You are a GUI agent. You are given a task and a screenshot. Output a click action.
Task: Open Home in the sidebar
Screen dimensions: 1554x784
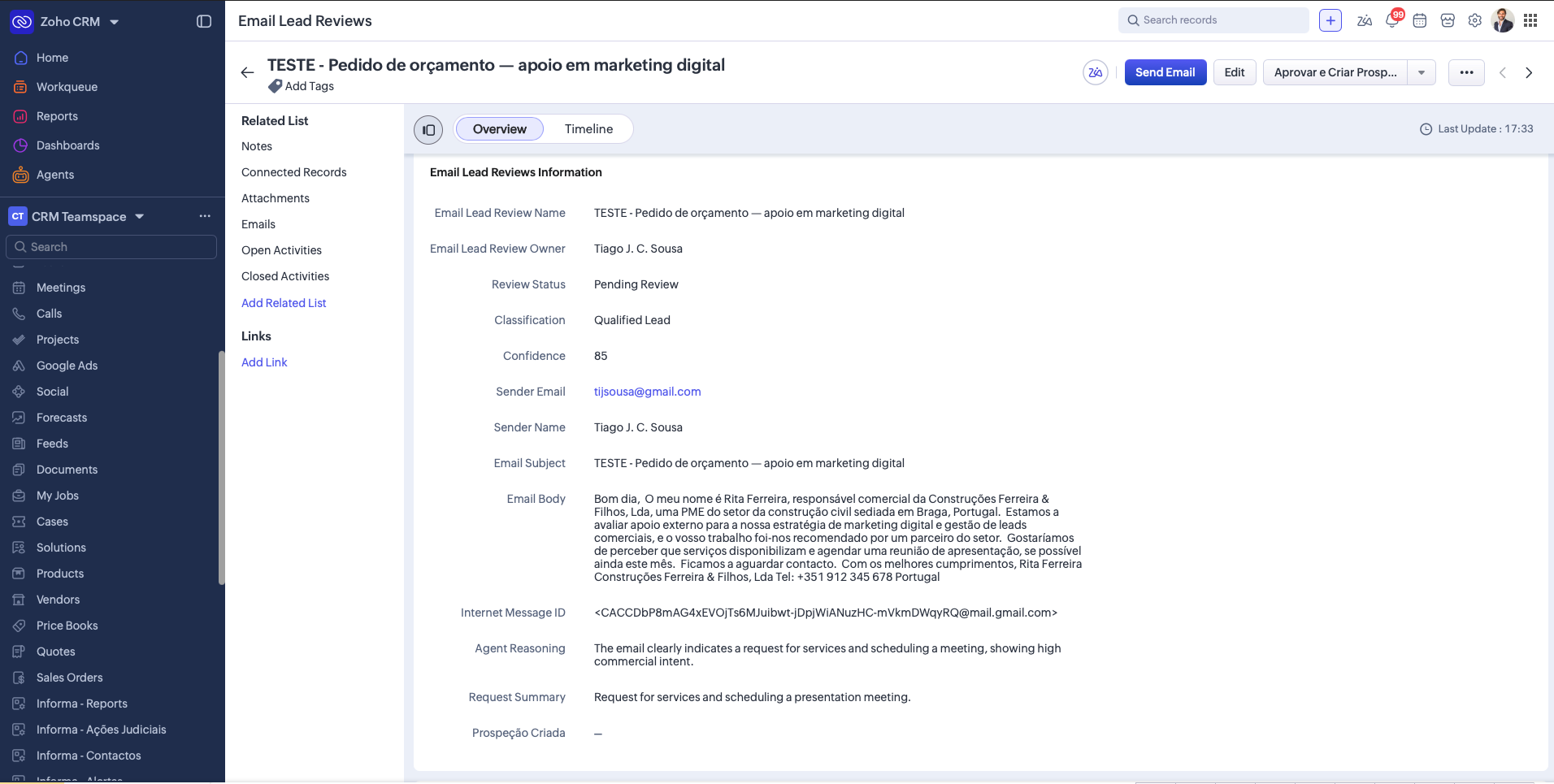pyautogui.click(x=52, y=58)
